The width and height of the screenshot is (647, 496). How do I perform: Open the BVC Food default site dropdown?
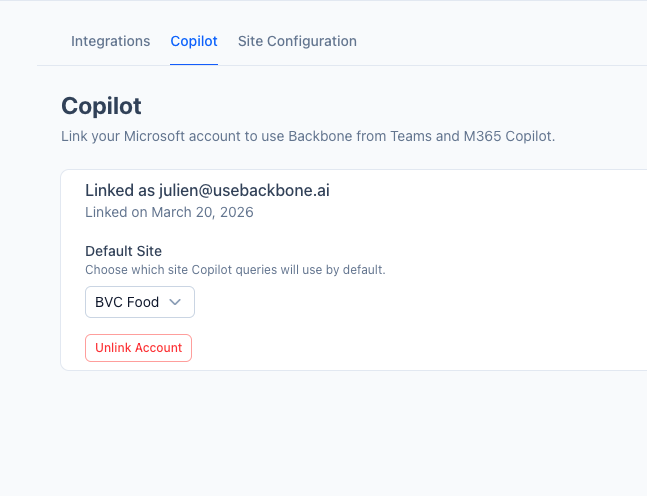(x=139, y=302)
